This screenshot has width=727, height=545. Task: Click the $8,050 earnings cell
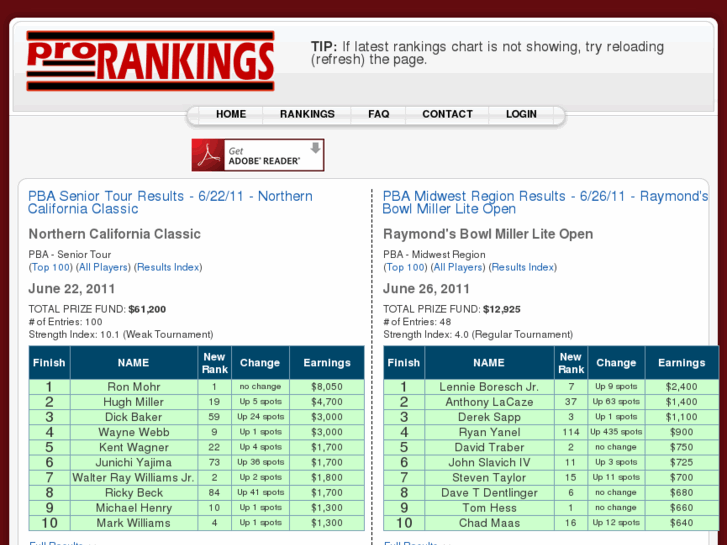(327, 387)
